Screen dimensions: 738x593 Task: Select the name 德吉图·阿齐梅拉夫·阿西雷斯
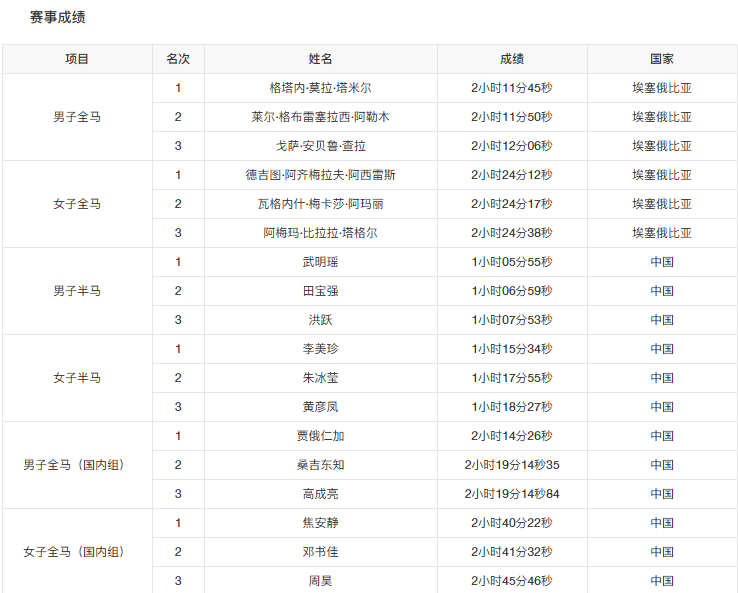321,175
